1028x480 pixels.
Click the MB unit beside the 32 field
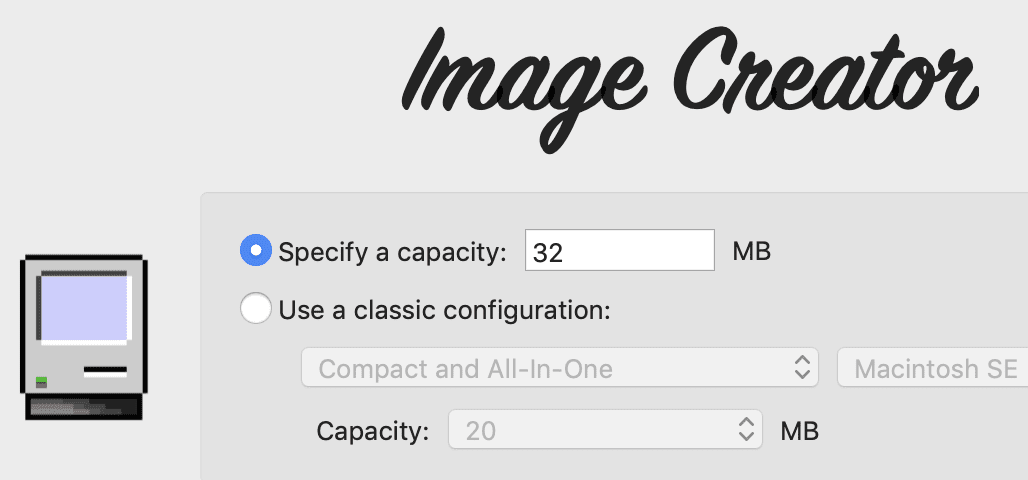click(752, 251)
